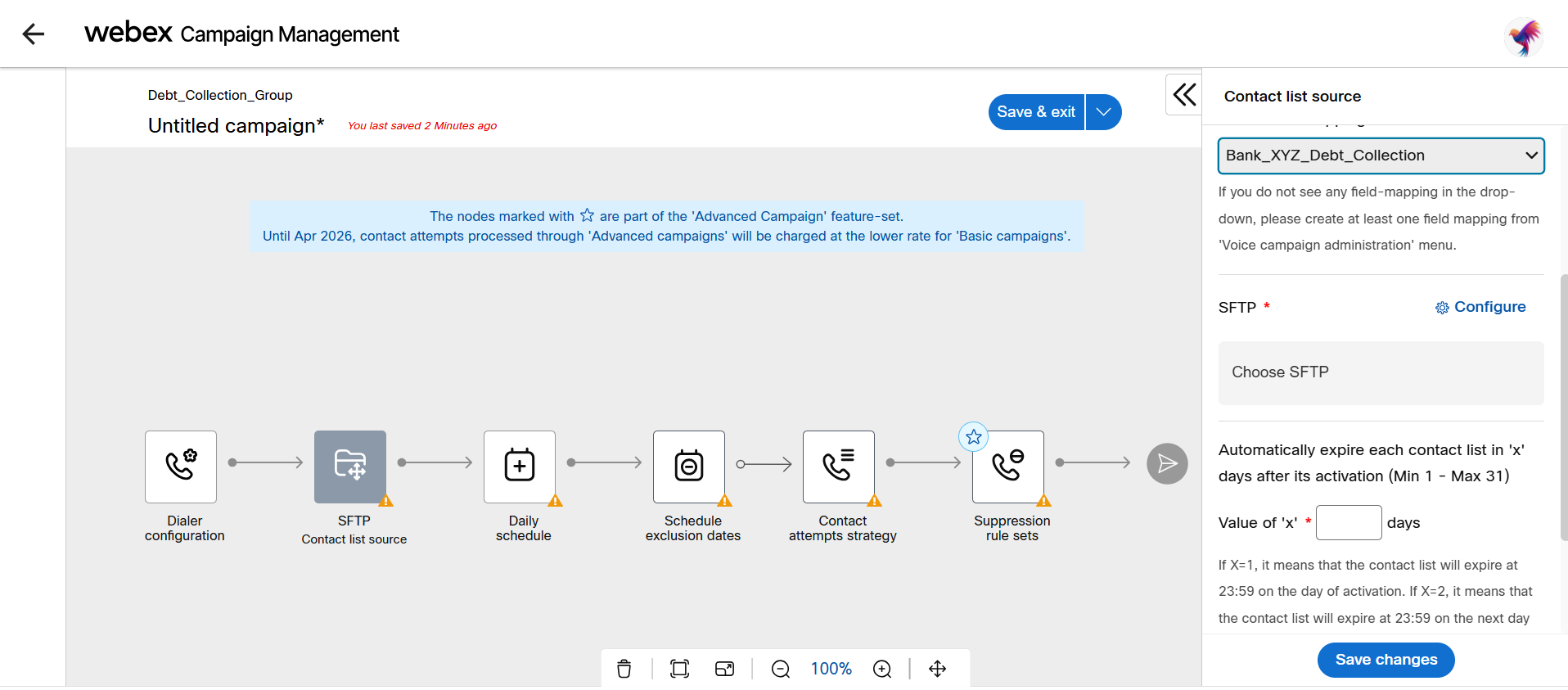This screenshot has height=690, width=1568.
Task: Click the Choose SFTP field
Action: [1381, 372]
